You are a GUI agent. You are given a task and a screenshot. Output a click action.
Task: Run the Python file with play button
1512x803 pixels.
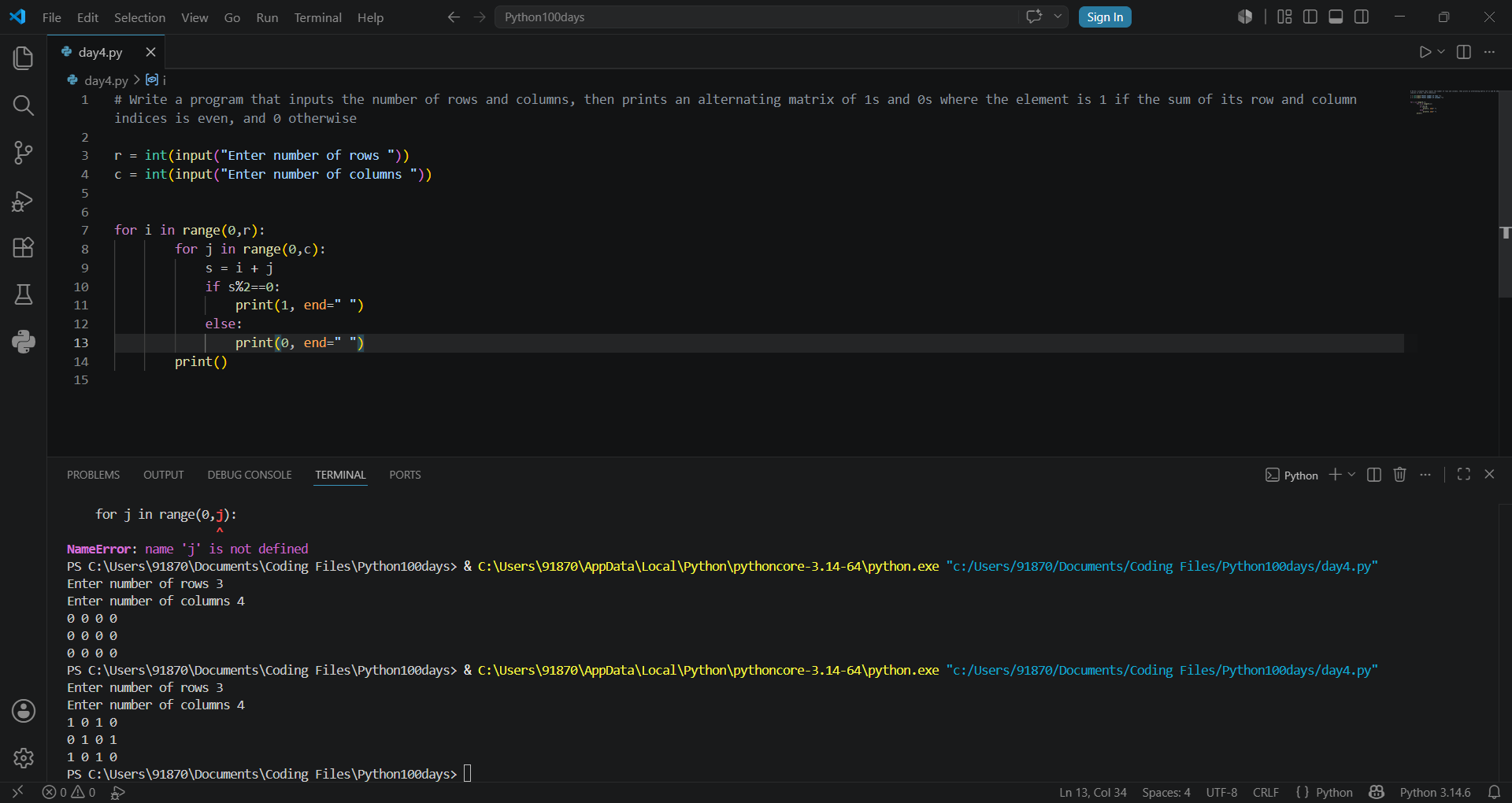point(1425,52)
